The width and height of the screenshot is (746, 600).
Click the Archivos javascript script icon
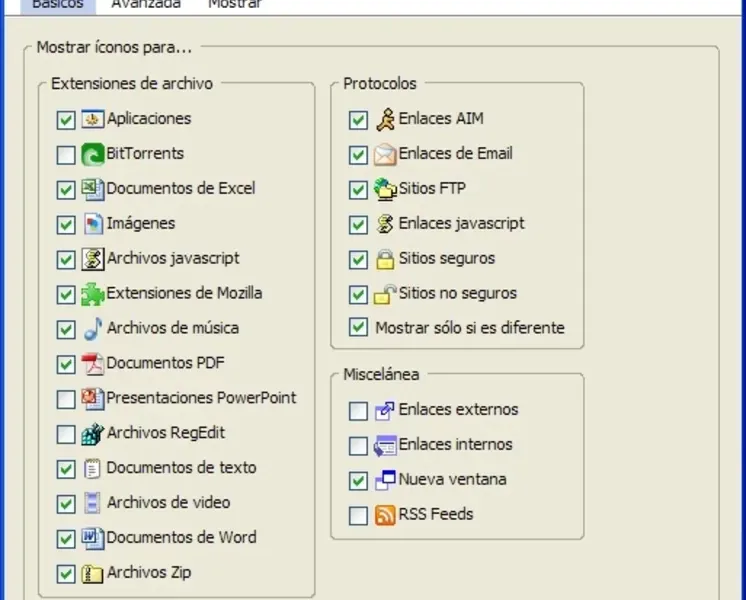coord(93,259)
